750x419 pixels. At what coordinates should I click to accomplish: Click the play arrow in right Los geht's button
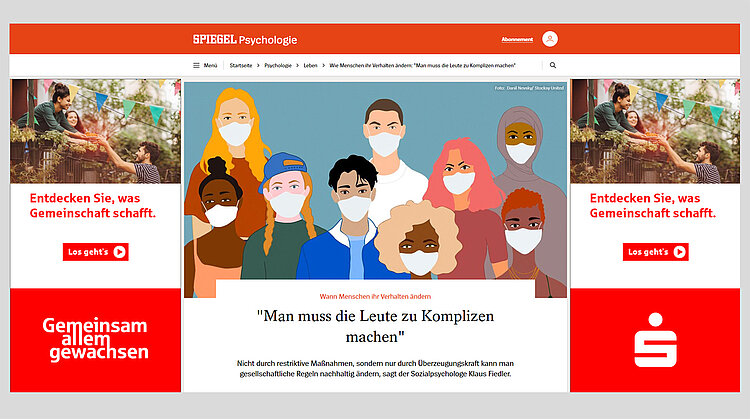point(679,252)
